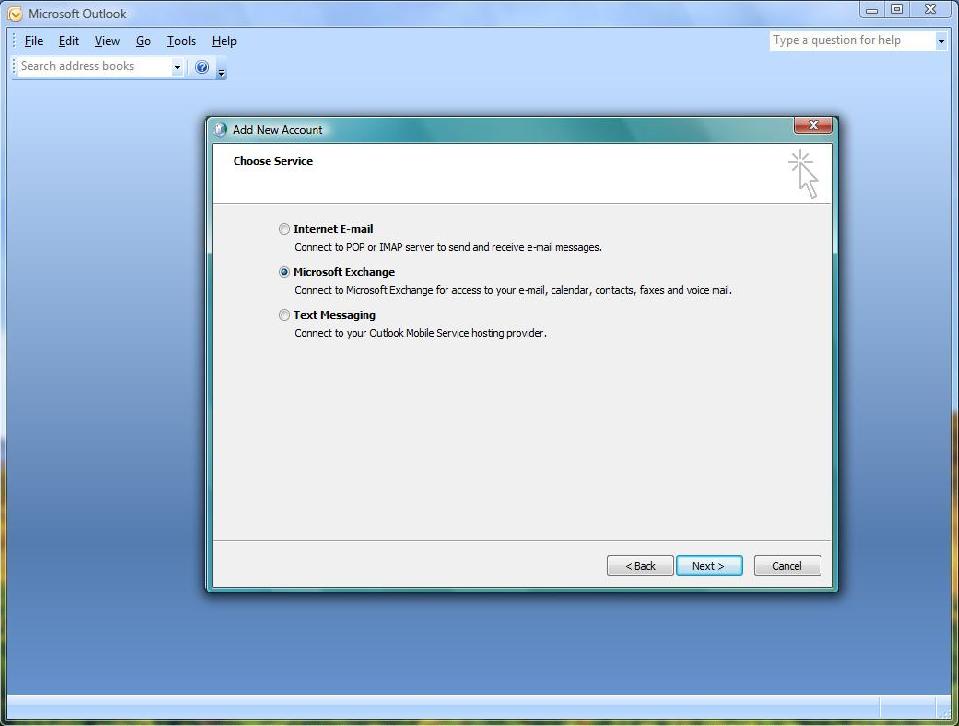Minimize the Microsoft Outlook window
The height and width of the screenshot is (726, 959).
click(872, 9)
